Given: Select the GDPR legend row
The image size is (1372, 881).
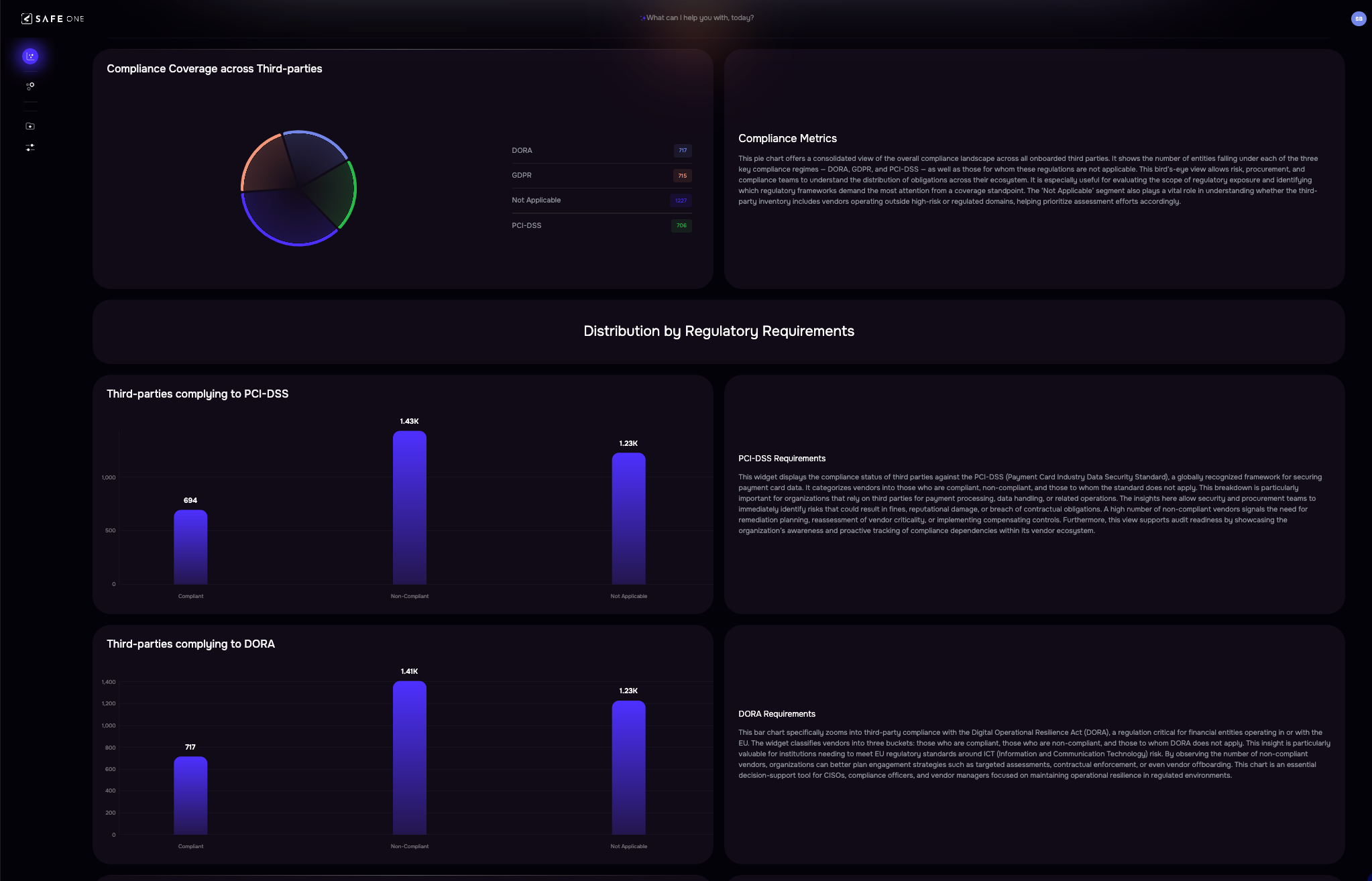Looking at the screenshot, I should [600, 176].
